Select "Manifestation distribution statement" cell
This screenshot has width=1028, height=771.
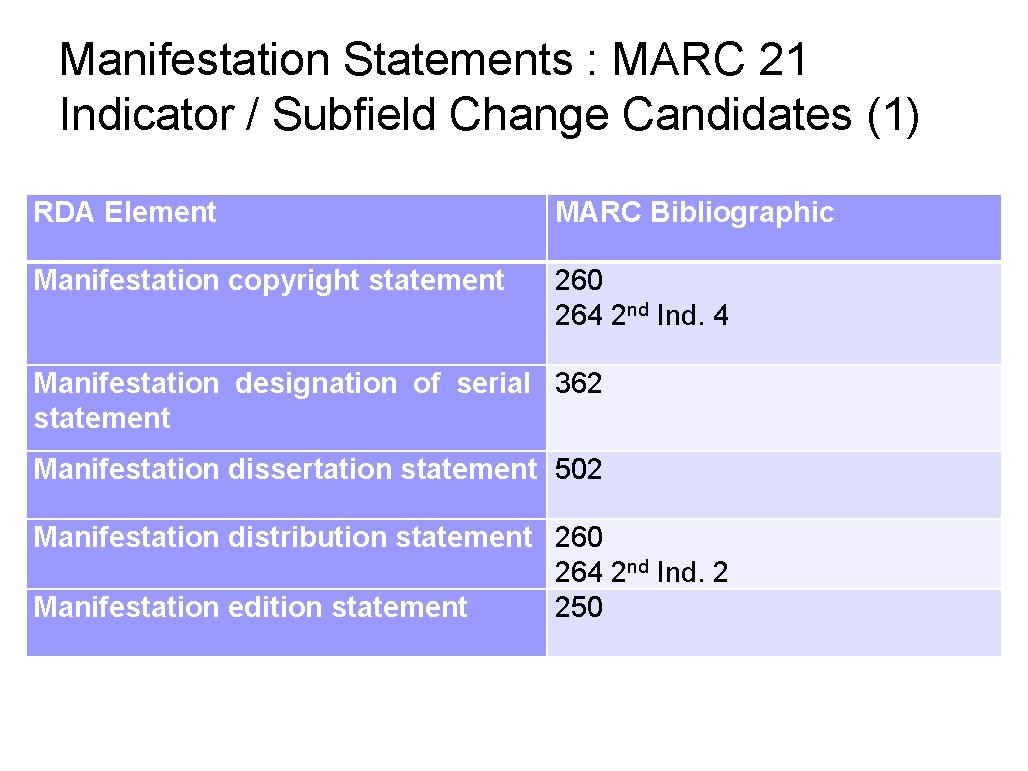[283, 538]
